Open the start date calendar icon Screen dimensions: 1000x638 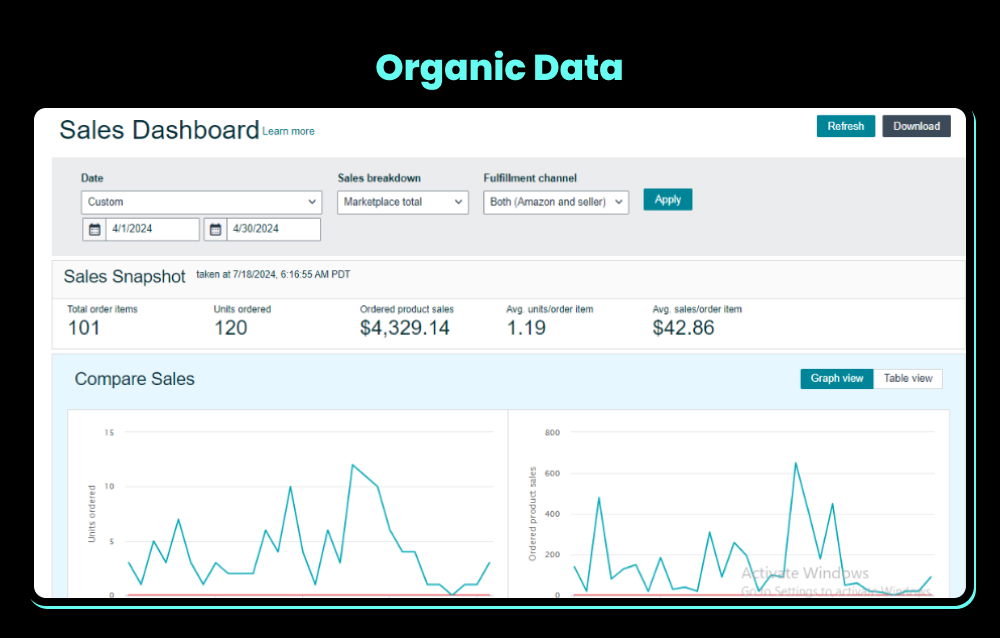pyautogui.click(x=94, y=229)
